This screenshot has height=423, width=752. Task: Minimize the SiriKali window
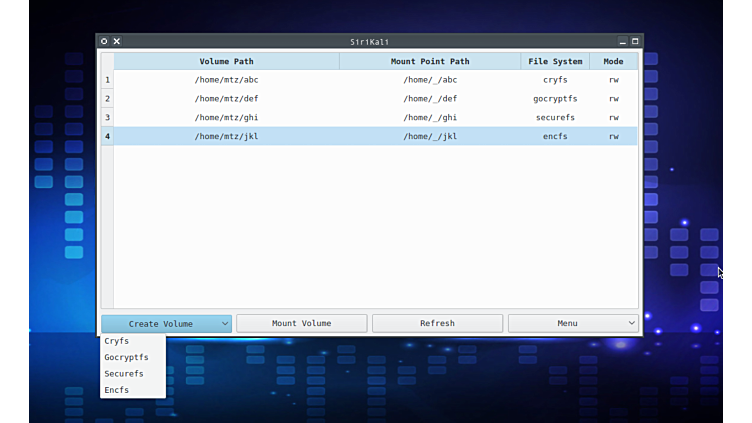pyautogui.click(x=622, y=41)
